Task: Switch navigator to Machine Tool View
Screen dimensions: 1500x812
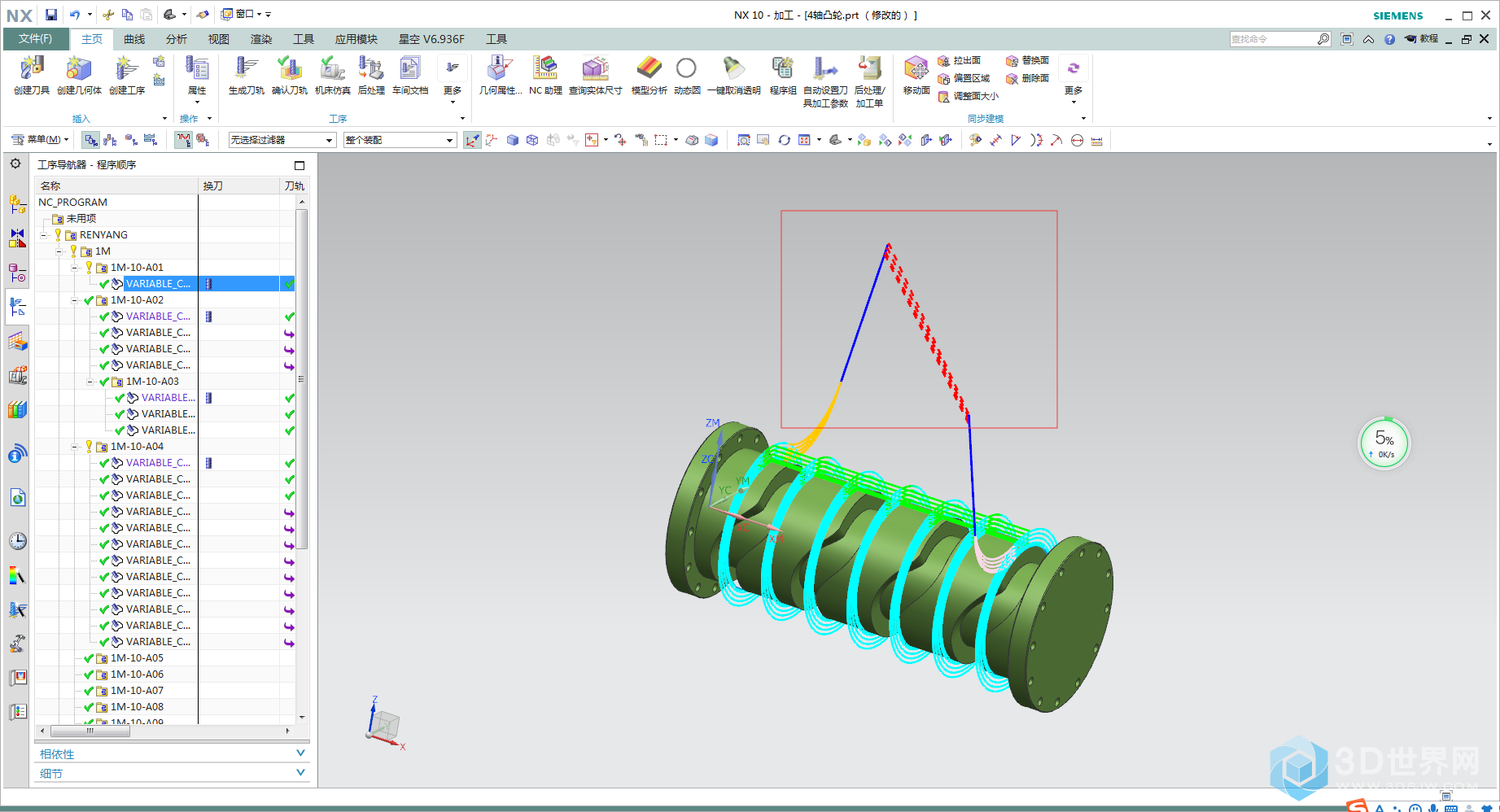Action: tap(111, 140)
